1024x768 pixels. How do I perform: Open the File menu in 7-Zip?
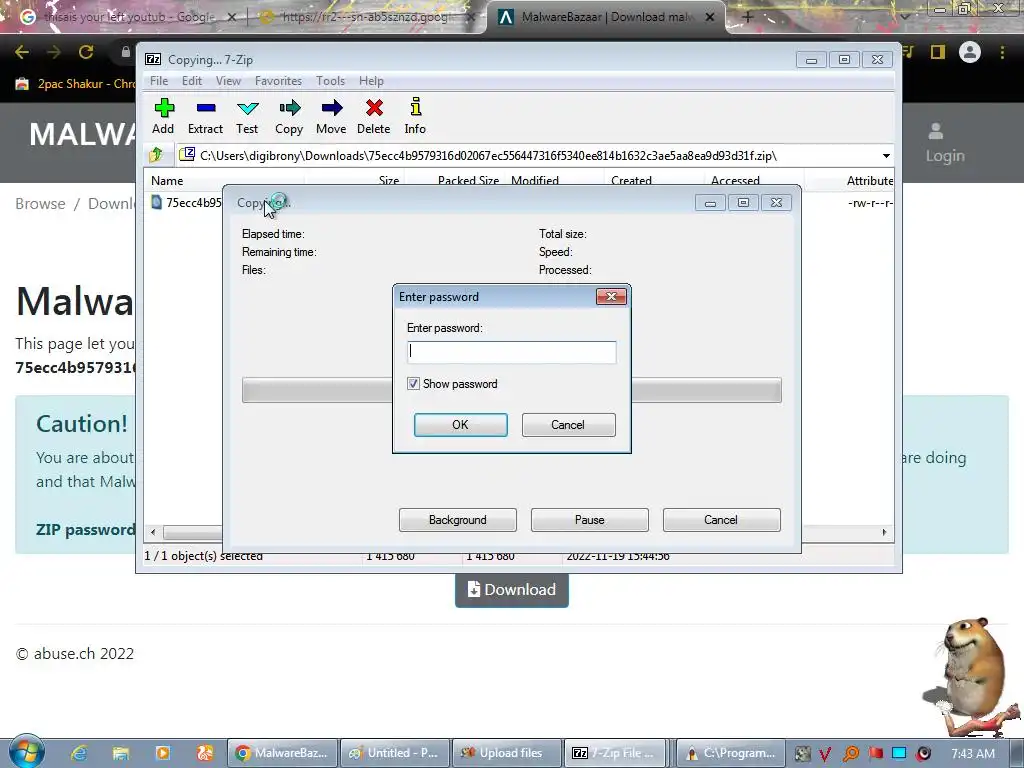[x=159, y=80]
